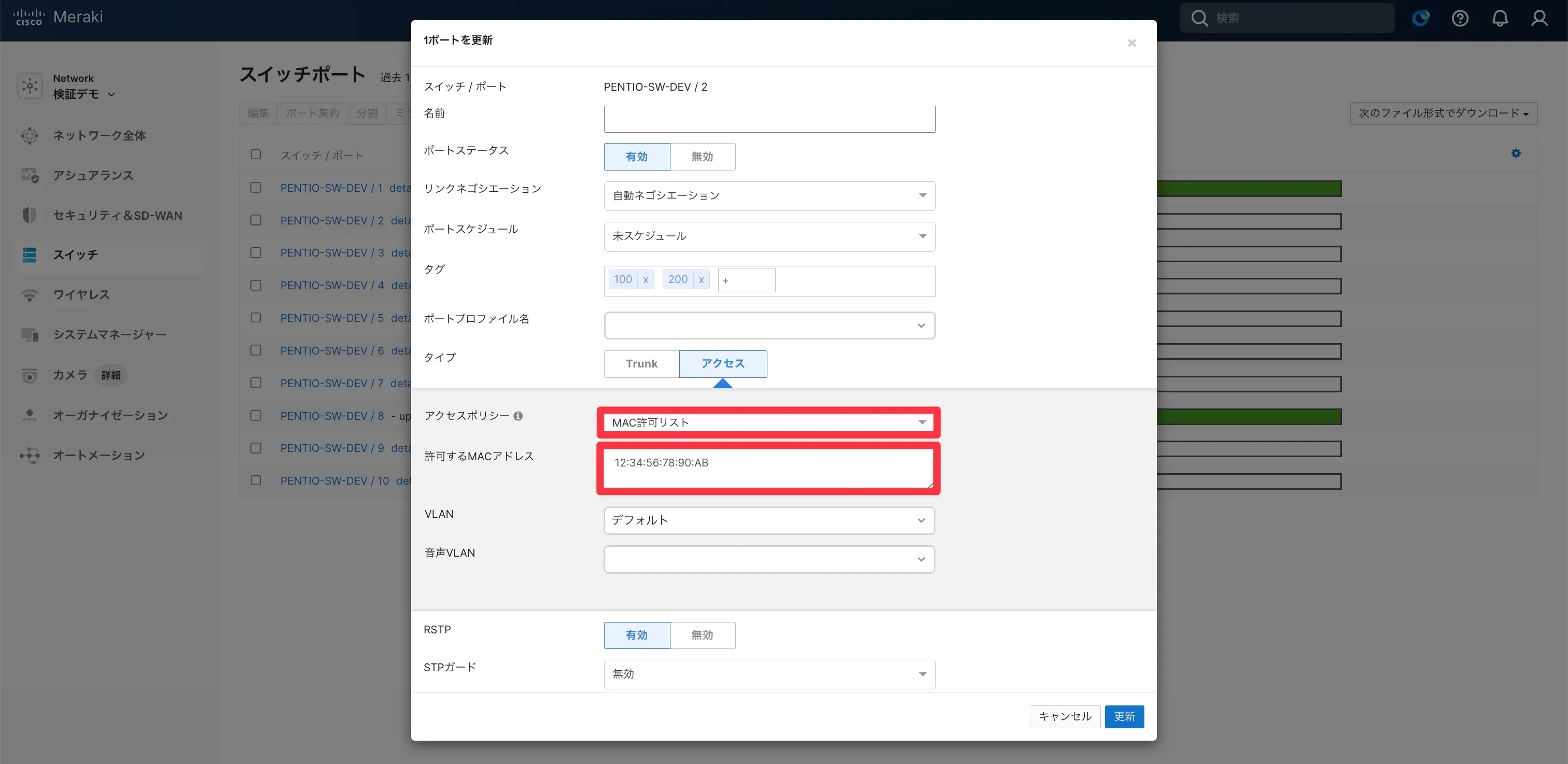This screenshot has width=1568, height=764.
Task: Open the notifications bell icon
Action: 1500,18
